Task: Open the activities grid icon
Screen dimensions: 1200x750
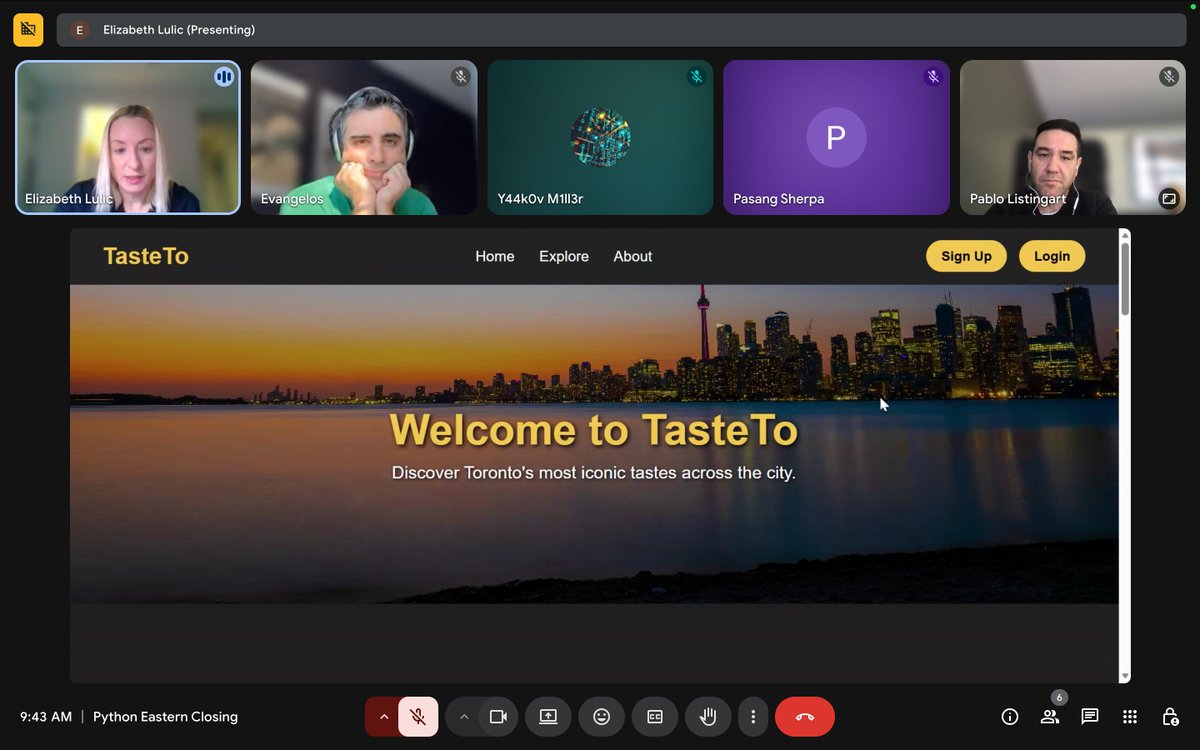Action: tap(1130, 716)
